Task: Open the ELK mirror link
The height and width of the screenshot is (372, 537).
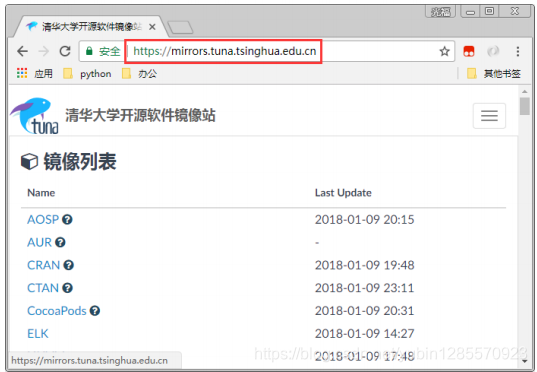Action: [x=38, y=334]
